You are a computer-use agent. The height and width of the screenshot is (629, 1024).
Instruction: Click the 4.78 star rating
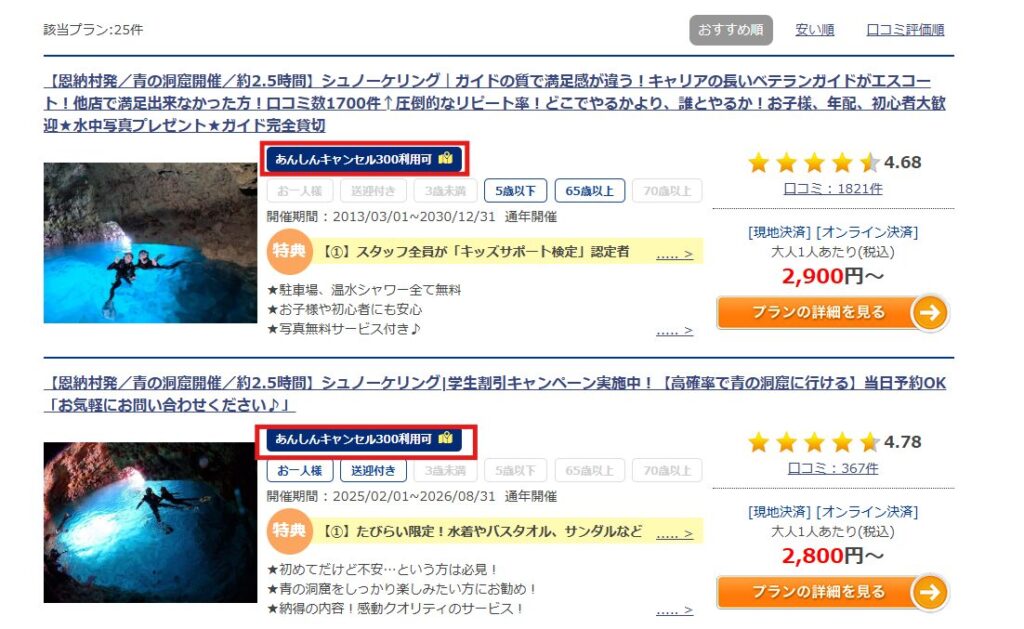(x=833, y=442)
